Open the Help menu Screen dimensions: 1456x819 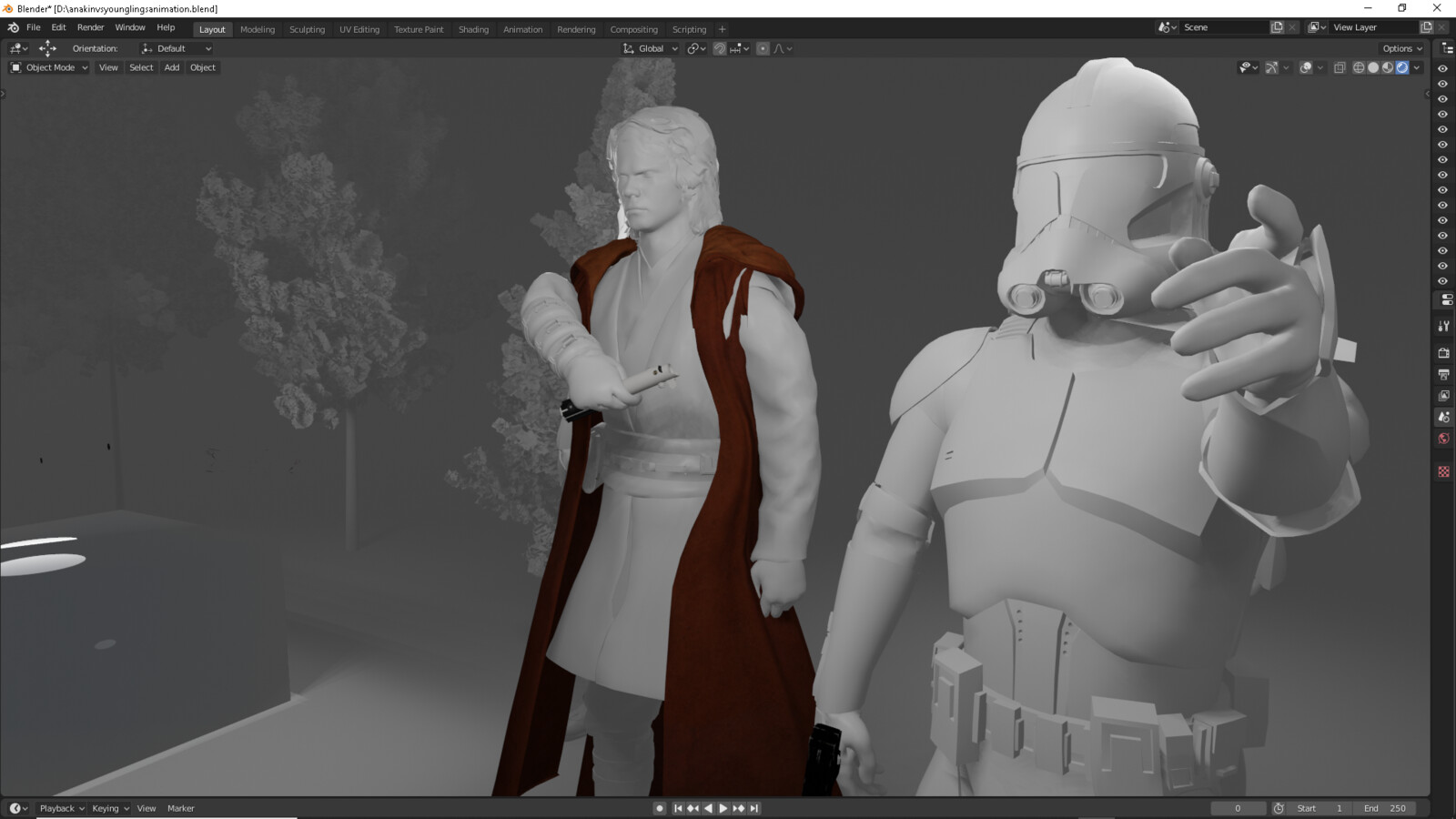(x=166, y=27)
